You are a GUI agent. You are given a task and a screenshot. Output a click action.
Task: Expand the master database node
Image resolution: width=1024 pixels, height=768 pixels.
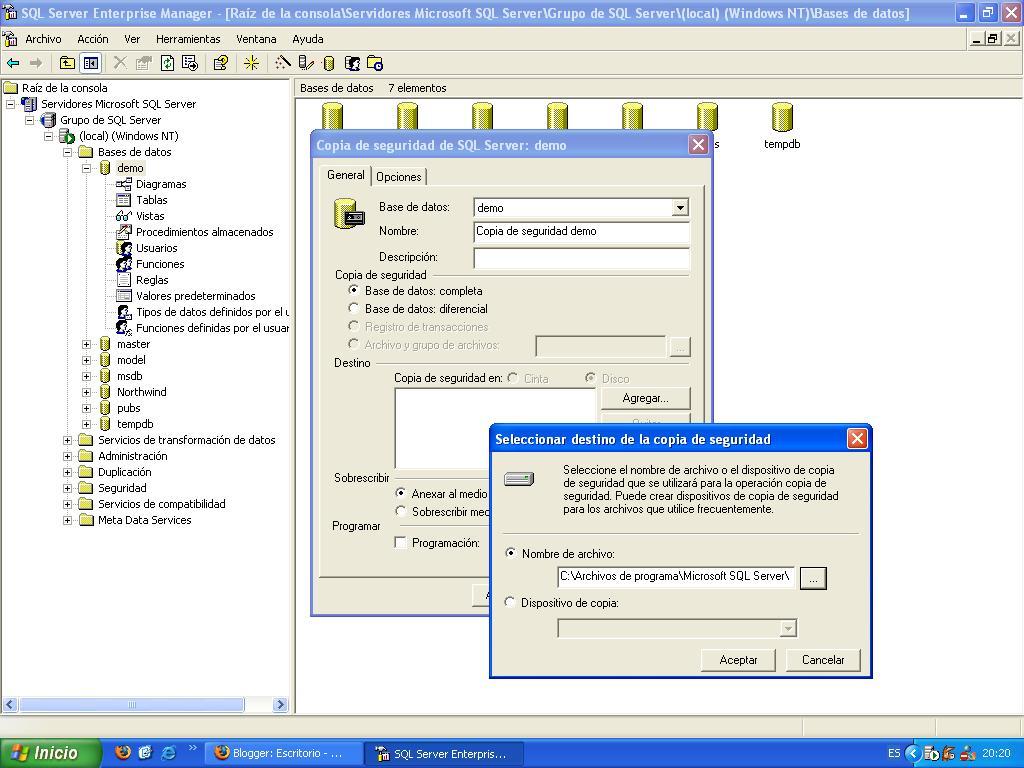click(x=86, y=344)
